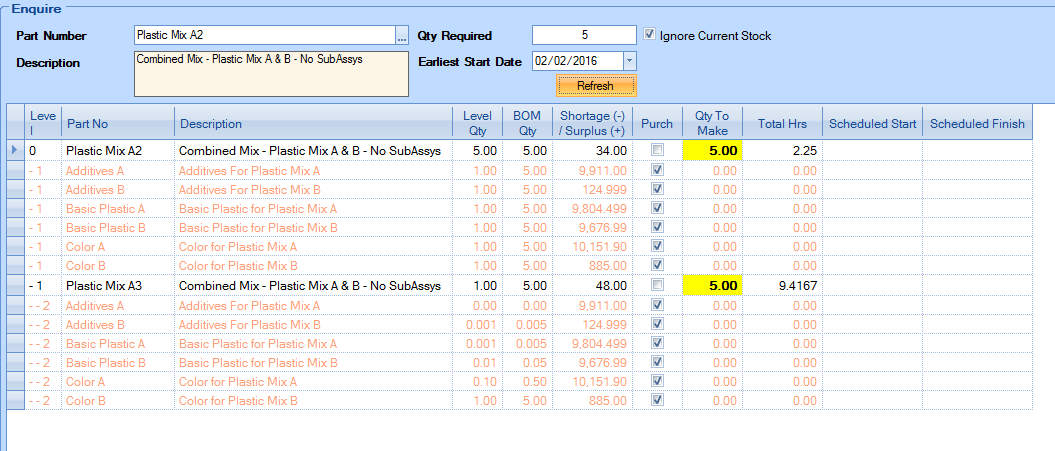Open the Earliest Start Date dropdown
The height and width of the screenshot is (451, 1055).
point(629,61)
